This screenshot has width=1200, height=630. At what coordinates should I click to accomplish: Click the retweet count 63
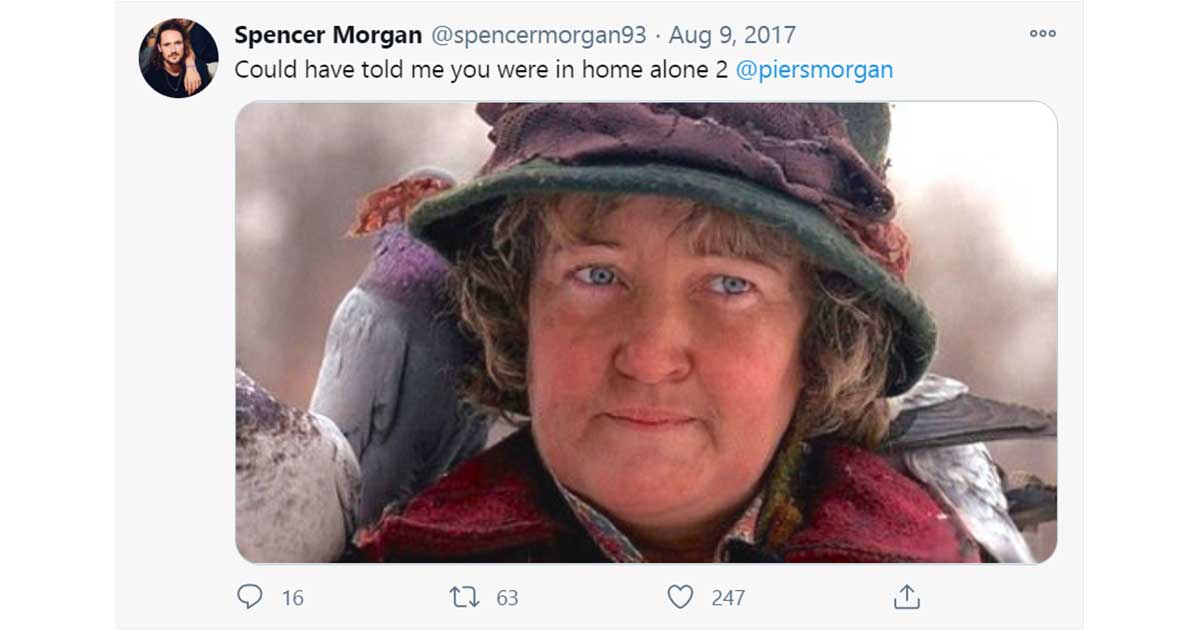click(507, 598)
